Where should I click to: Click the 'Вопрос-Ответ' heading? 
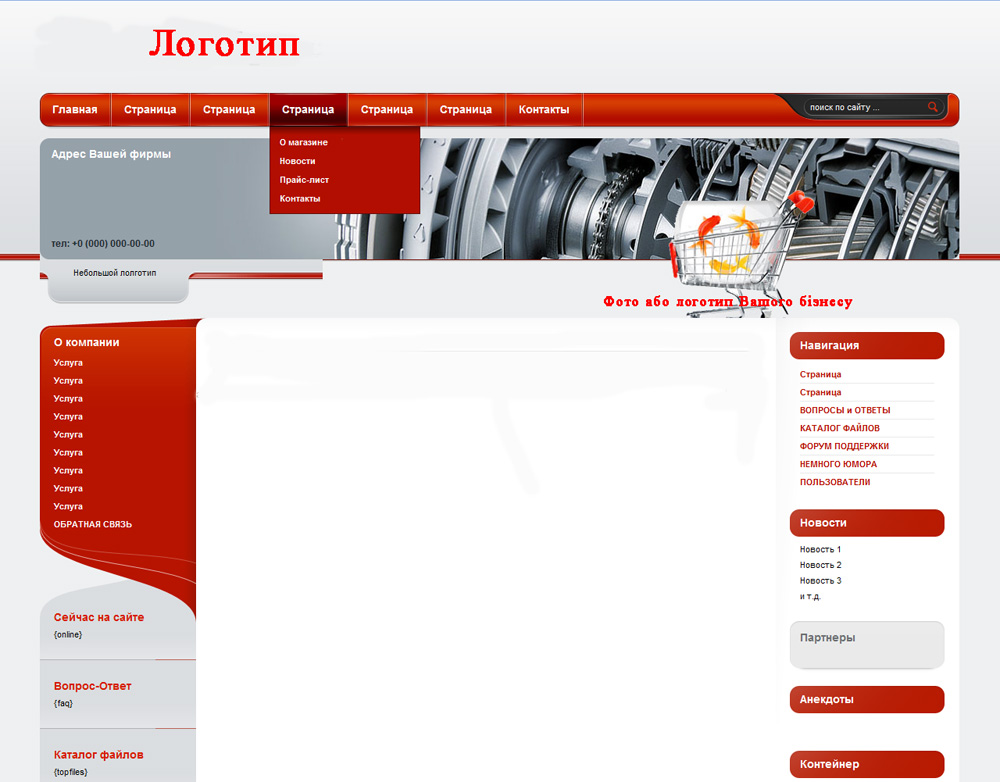point(92,686)
